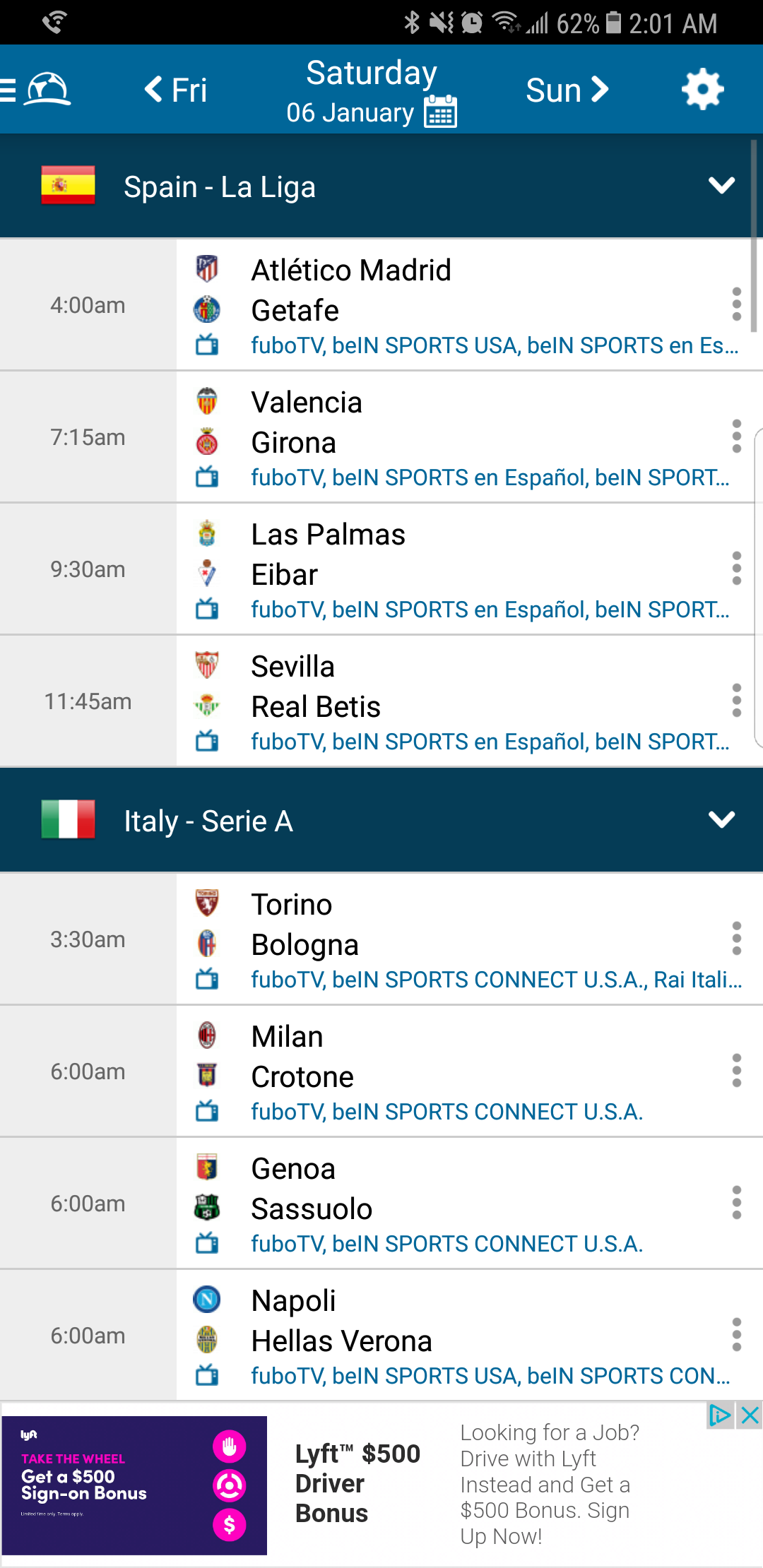This screenshot has width=763, height=1568.
Task: Open broadcast channels for Torino vs Bologna
Action: [496, 980]
